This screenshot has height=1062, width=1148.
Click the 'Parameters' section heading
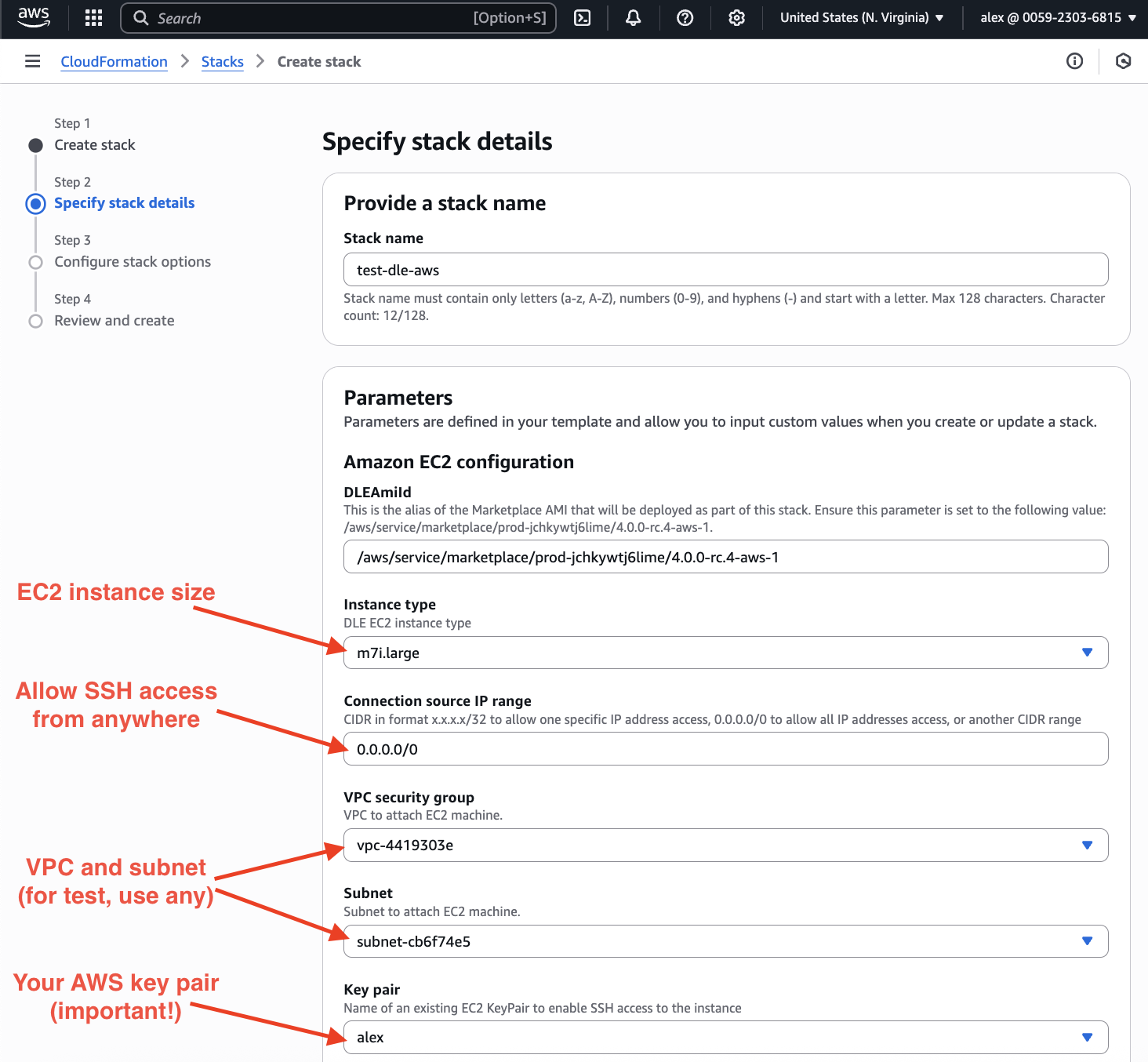click(398, 398)
